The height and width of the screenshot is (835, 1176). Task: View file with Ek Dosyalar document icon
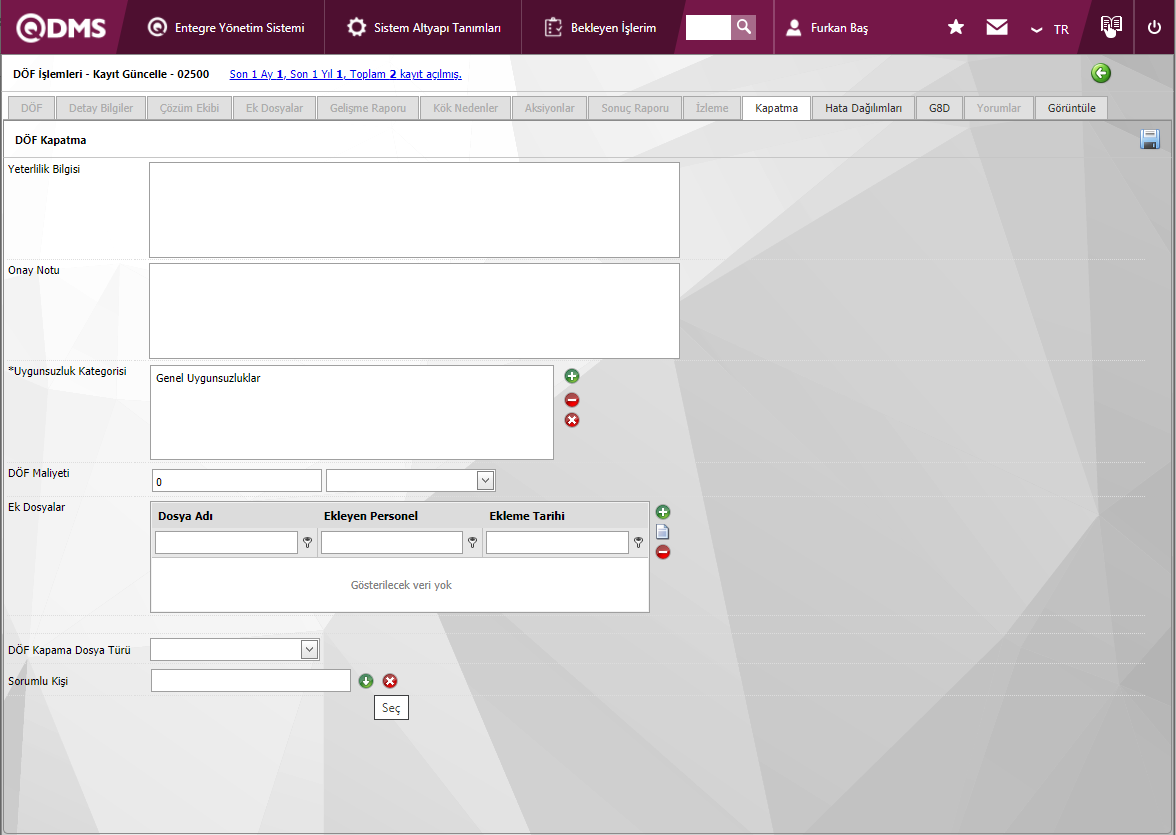(662, 532)
